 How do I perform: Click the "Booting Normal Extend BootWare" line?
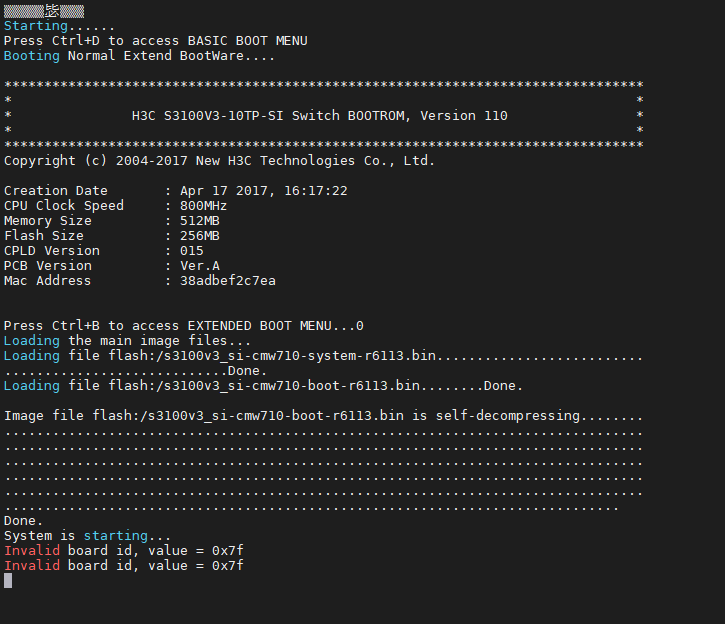click(139, 56)
